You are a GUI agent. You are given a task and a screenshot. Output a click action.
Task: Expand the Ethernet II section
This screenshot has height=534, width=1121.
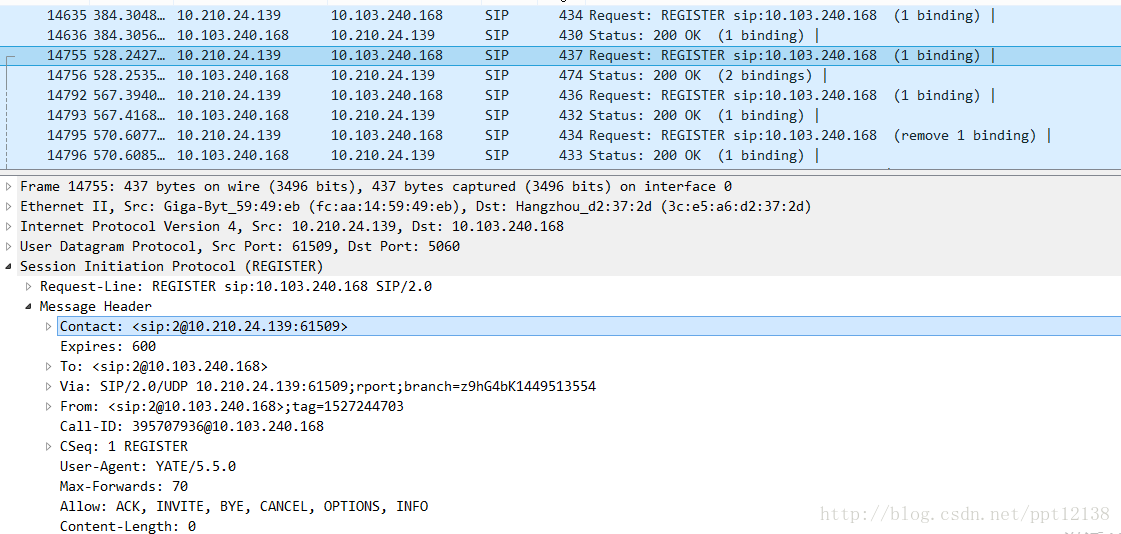pos(10,207)
